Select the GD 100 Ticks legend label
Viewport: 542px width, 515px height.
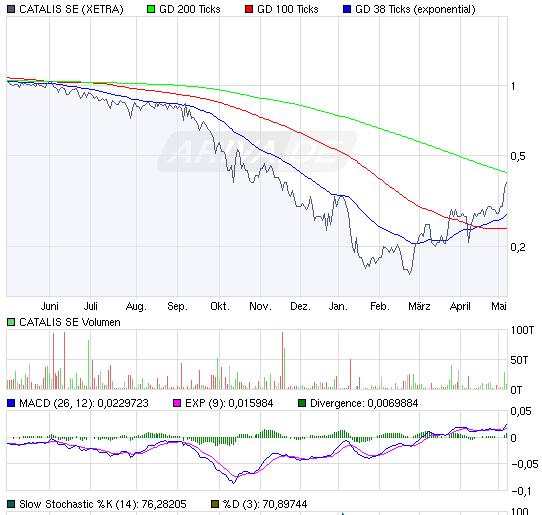(288, 9)
